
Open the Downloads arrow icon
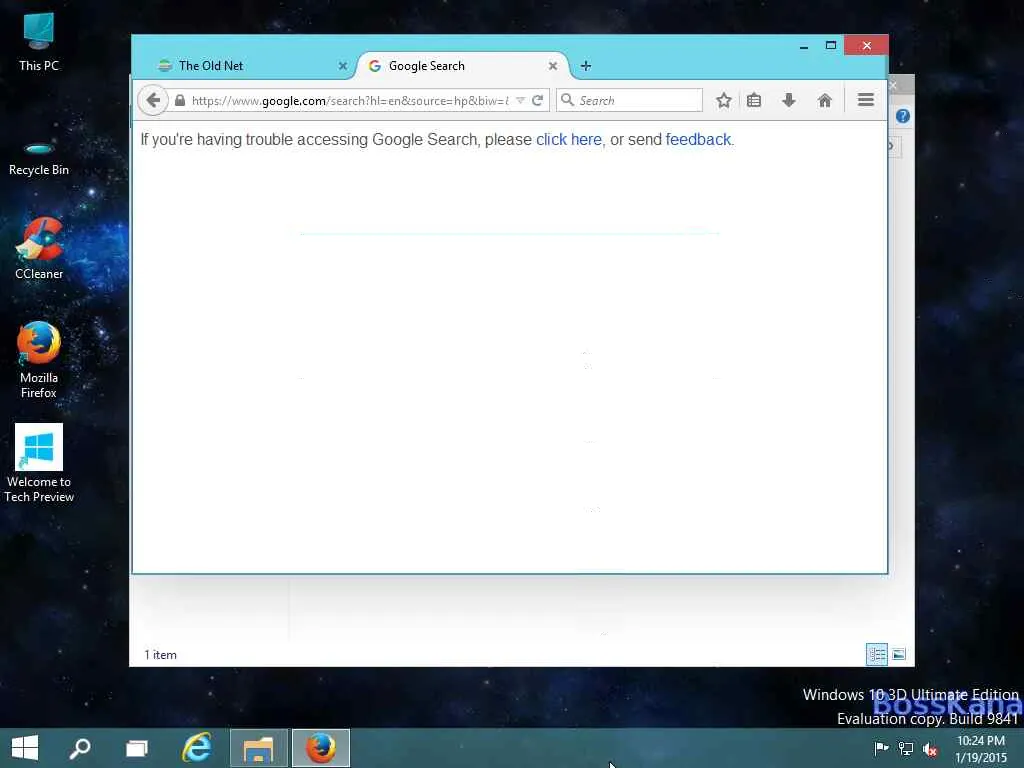pos(789,101)
